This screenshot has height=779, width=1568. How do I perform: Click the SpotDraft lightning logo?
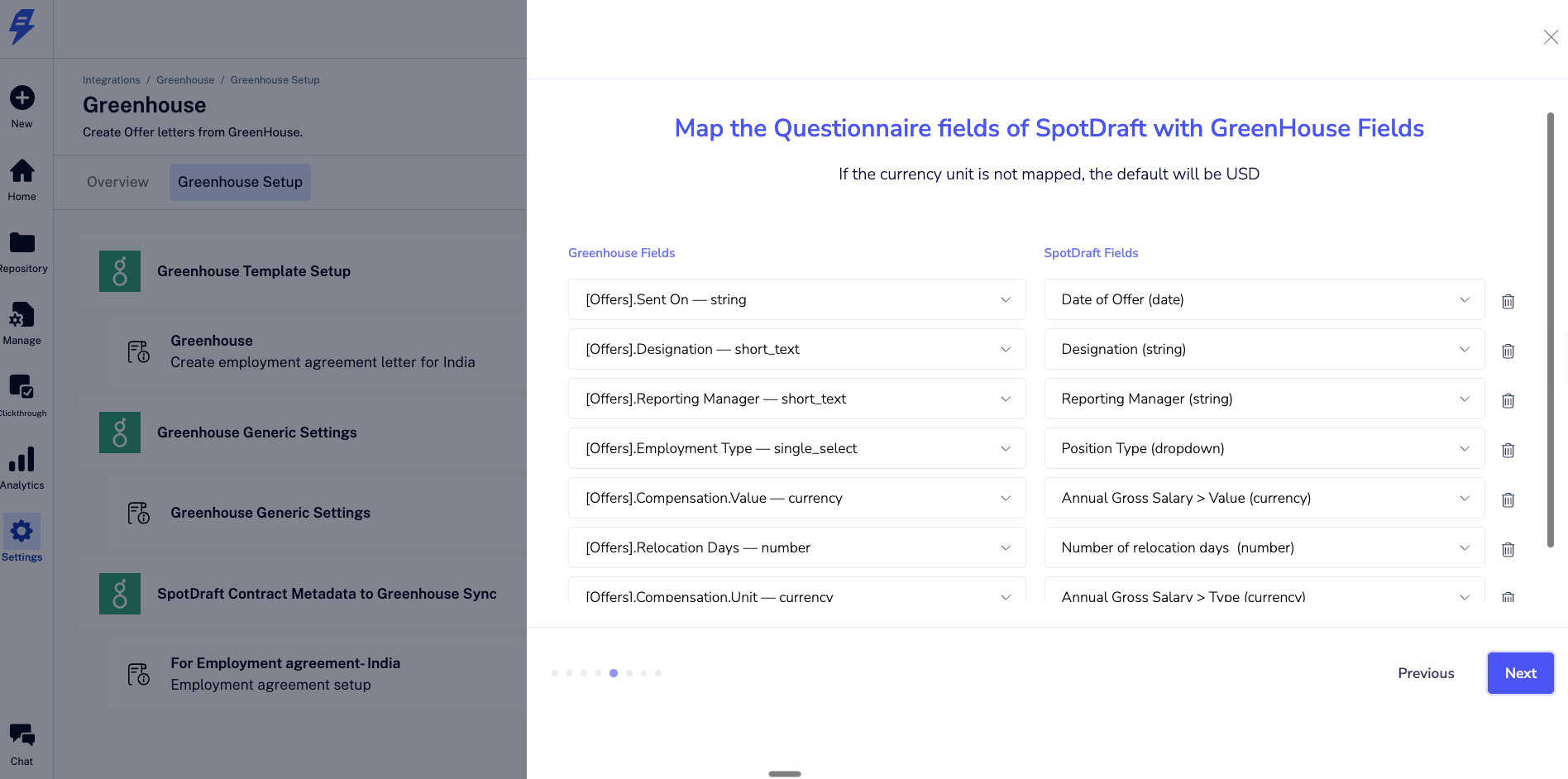[x=22, y=26]
